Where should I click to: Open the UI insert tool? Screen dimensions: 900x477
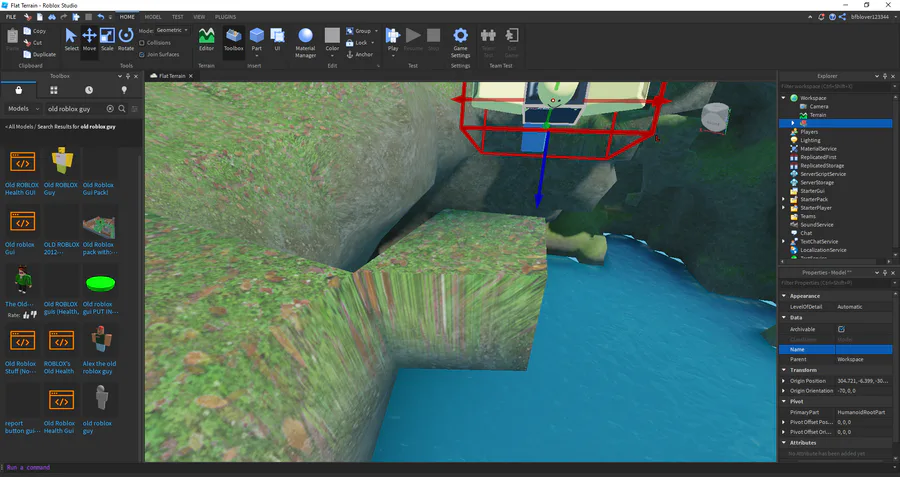(x=277, y=40)
